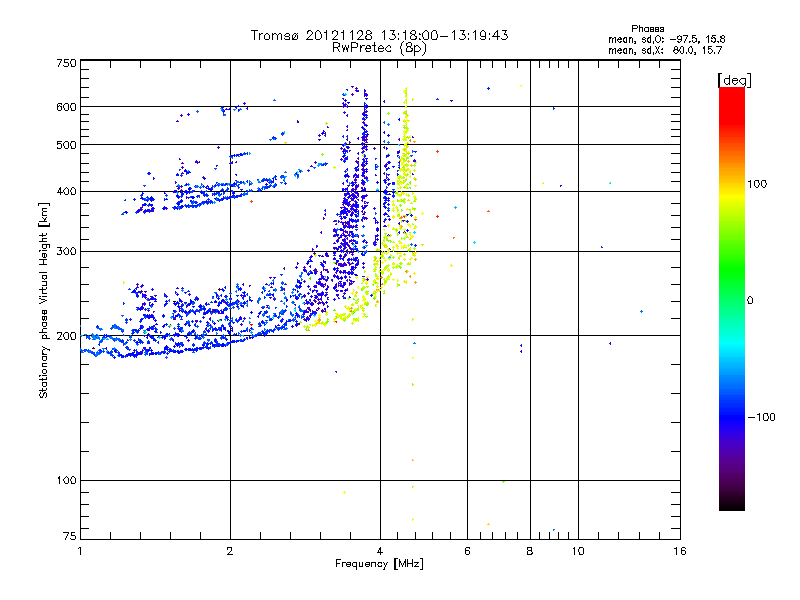
Task: Click the x-axis tick label '4'
Action: 380,551
